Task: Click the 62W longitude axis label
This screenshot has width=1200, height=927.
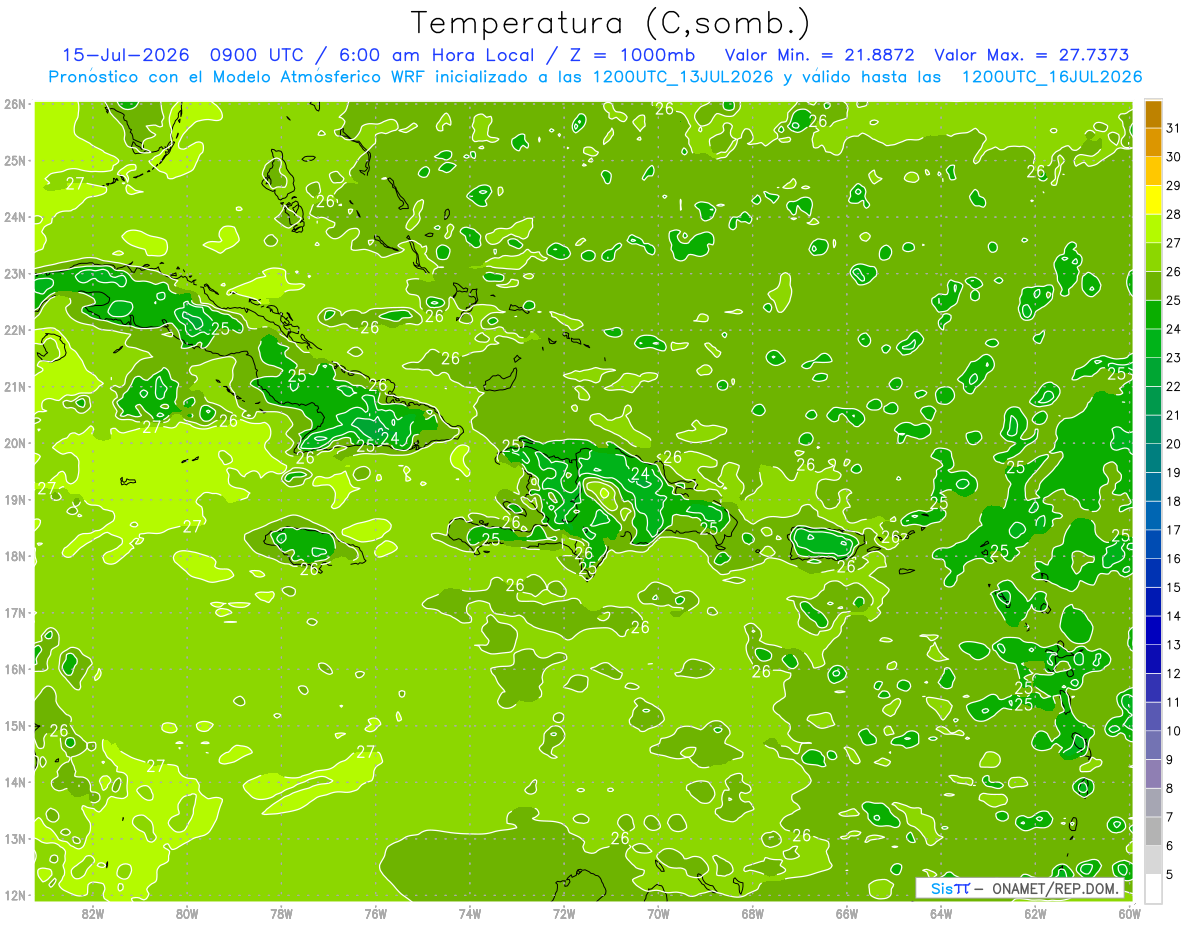Action: point(1035,913)
